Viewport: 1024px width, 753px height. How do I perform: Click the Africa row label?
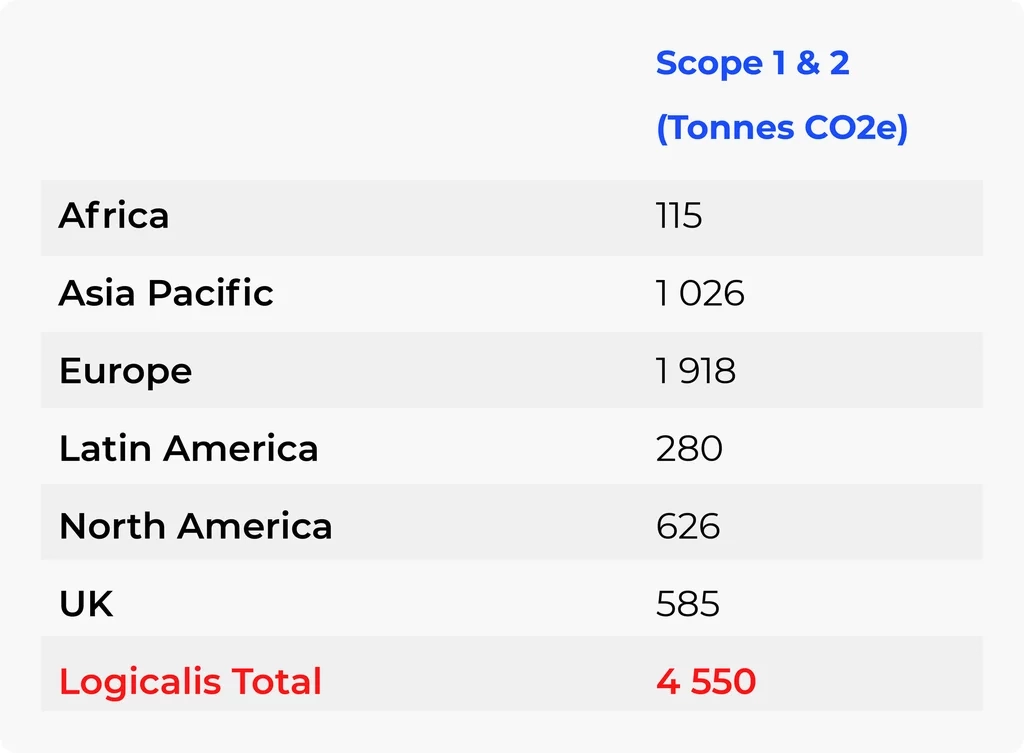(x=114, y=216)
